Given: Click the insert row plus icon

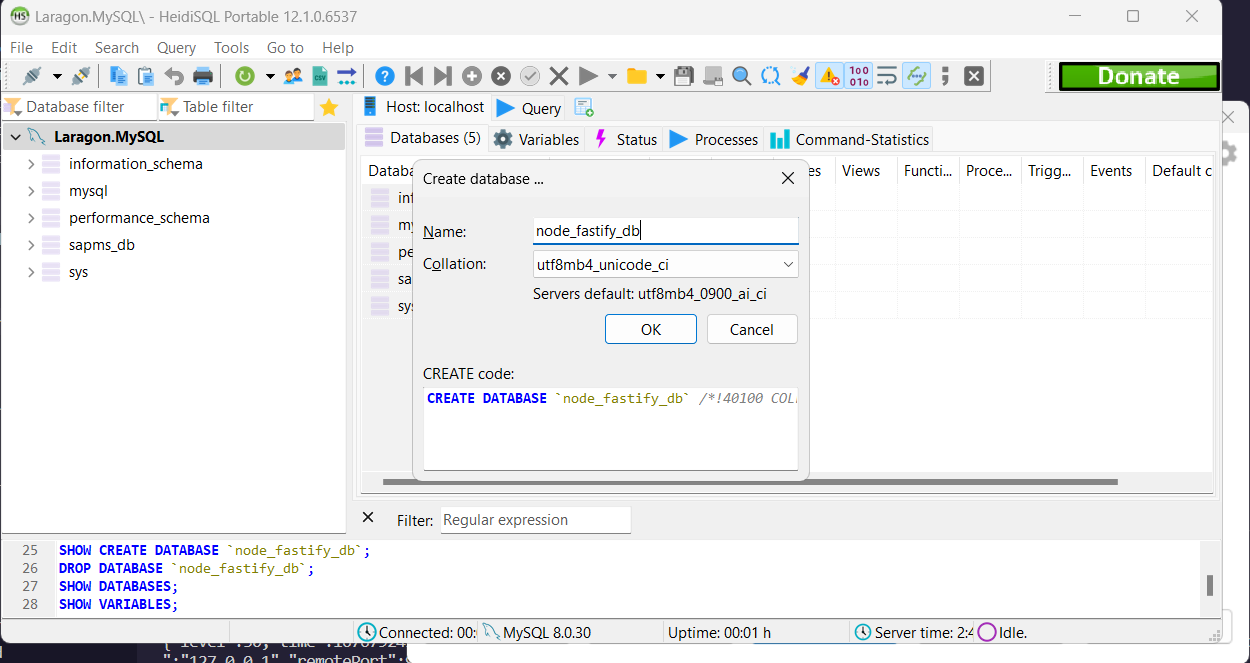Looking at the screenshot, I should click(x=472, y=76).
